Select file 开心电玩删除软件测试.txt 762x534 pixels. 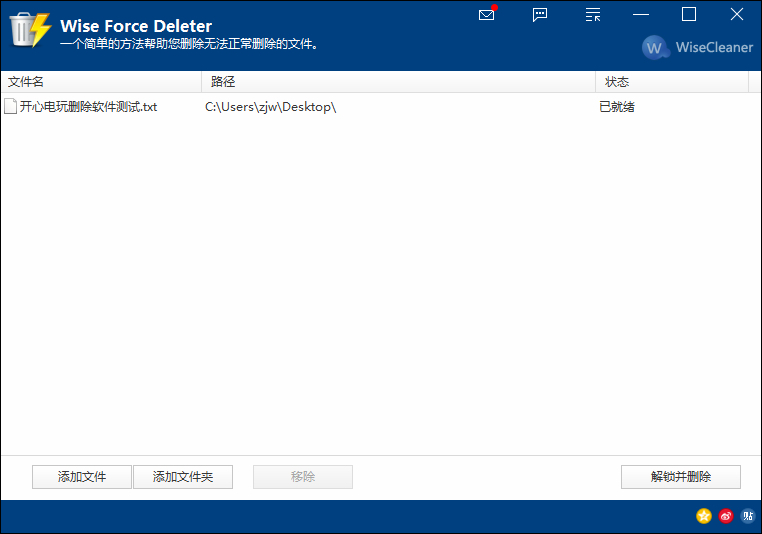click(88, 107)
